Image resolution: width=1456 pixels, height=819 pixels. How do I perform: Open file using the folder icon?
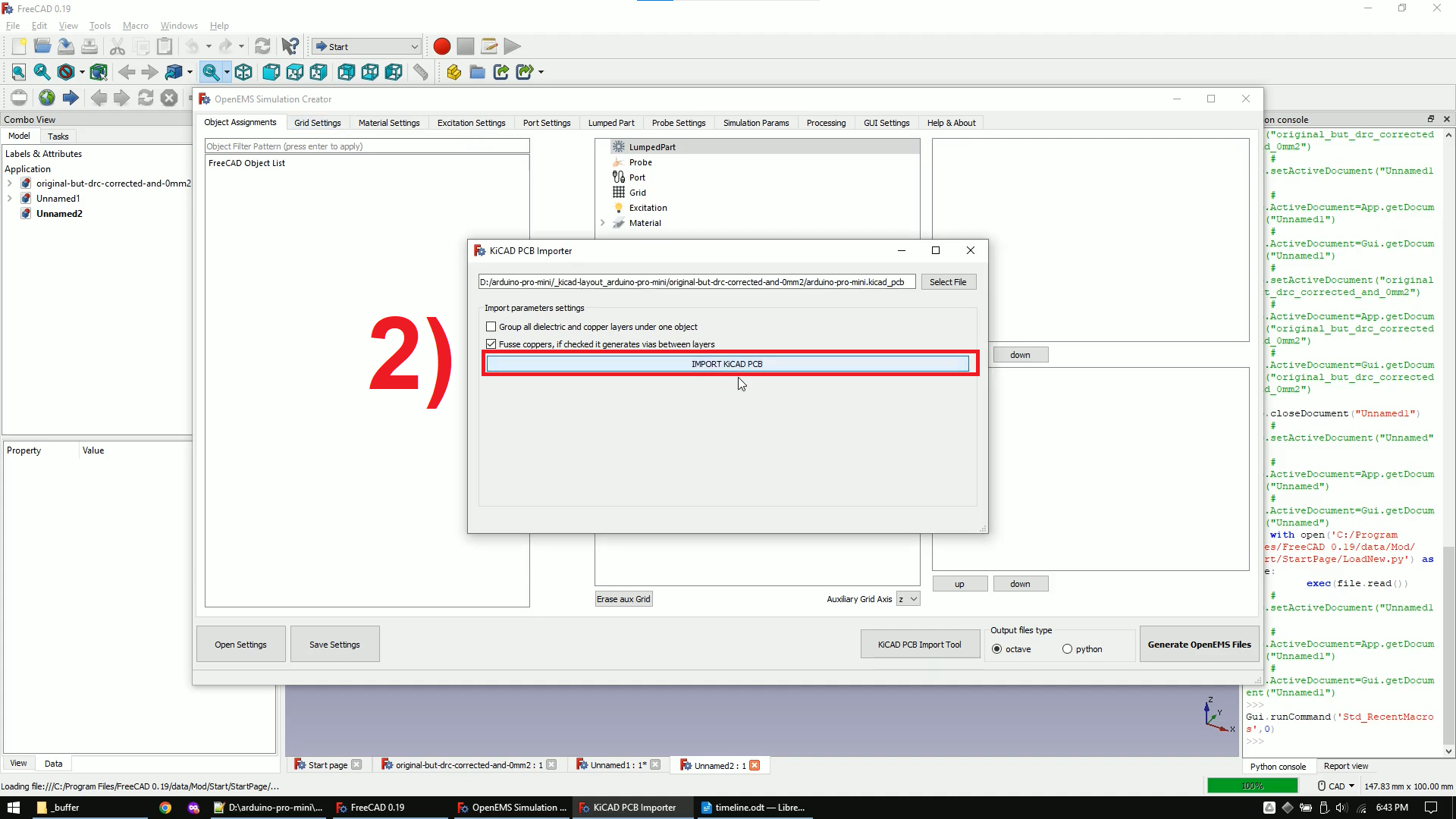pyautogui.click(x=42, y=46)
